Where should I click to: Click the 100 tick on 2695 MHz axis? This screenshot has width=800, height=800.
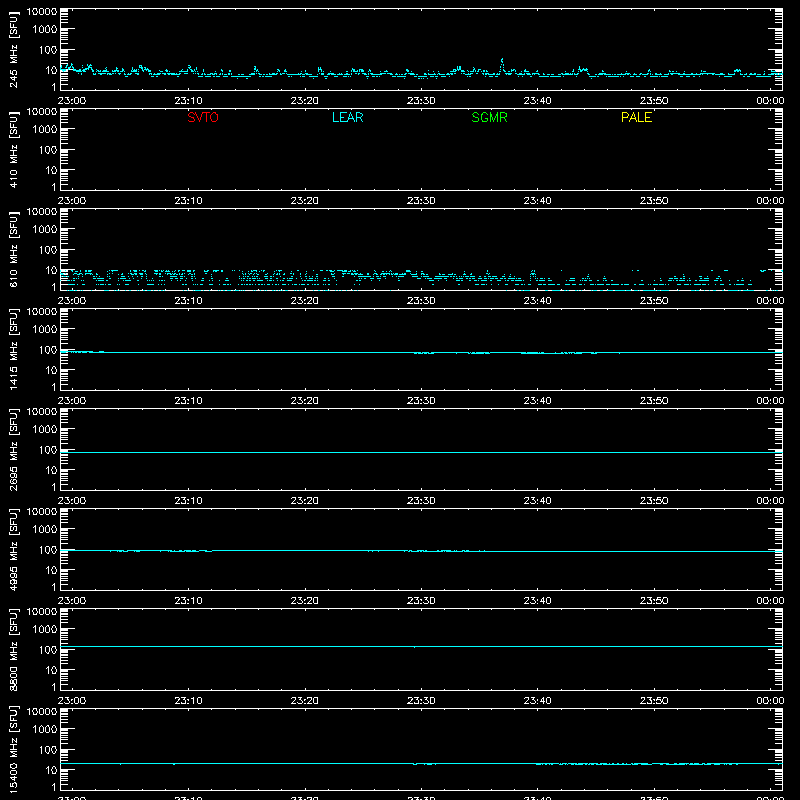[x=48, y=450]
